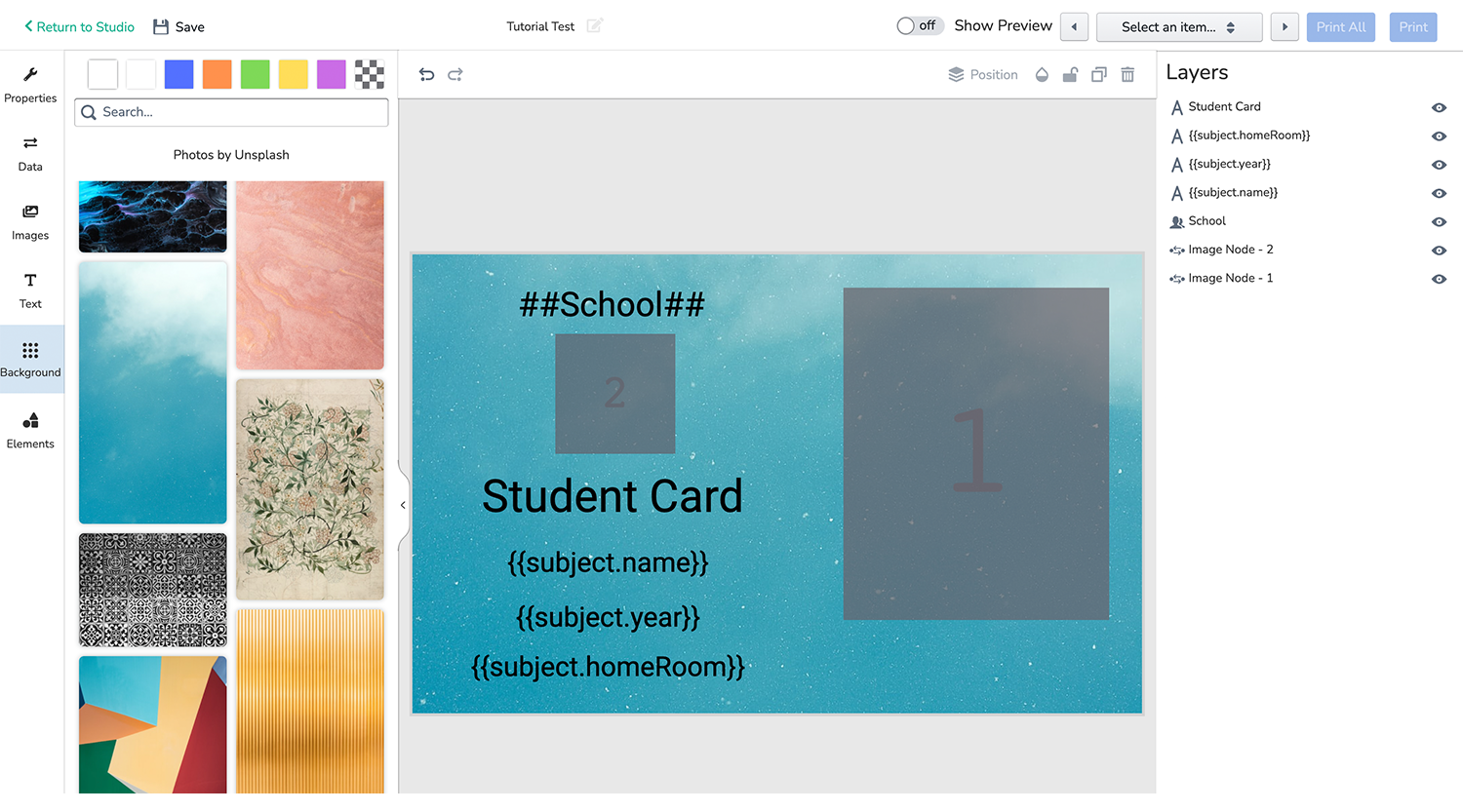Image resolution: width=1463 pixels, height=812 pixels.
Task: Select the ##School## text on canvas
Action: pyautogui.click(x=613, y=304)
